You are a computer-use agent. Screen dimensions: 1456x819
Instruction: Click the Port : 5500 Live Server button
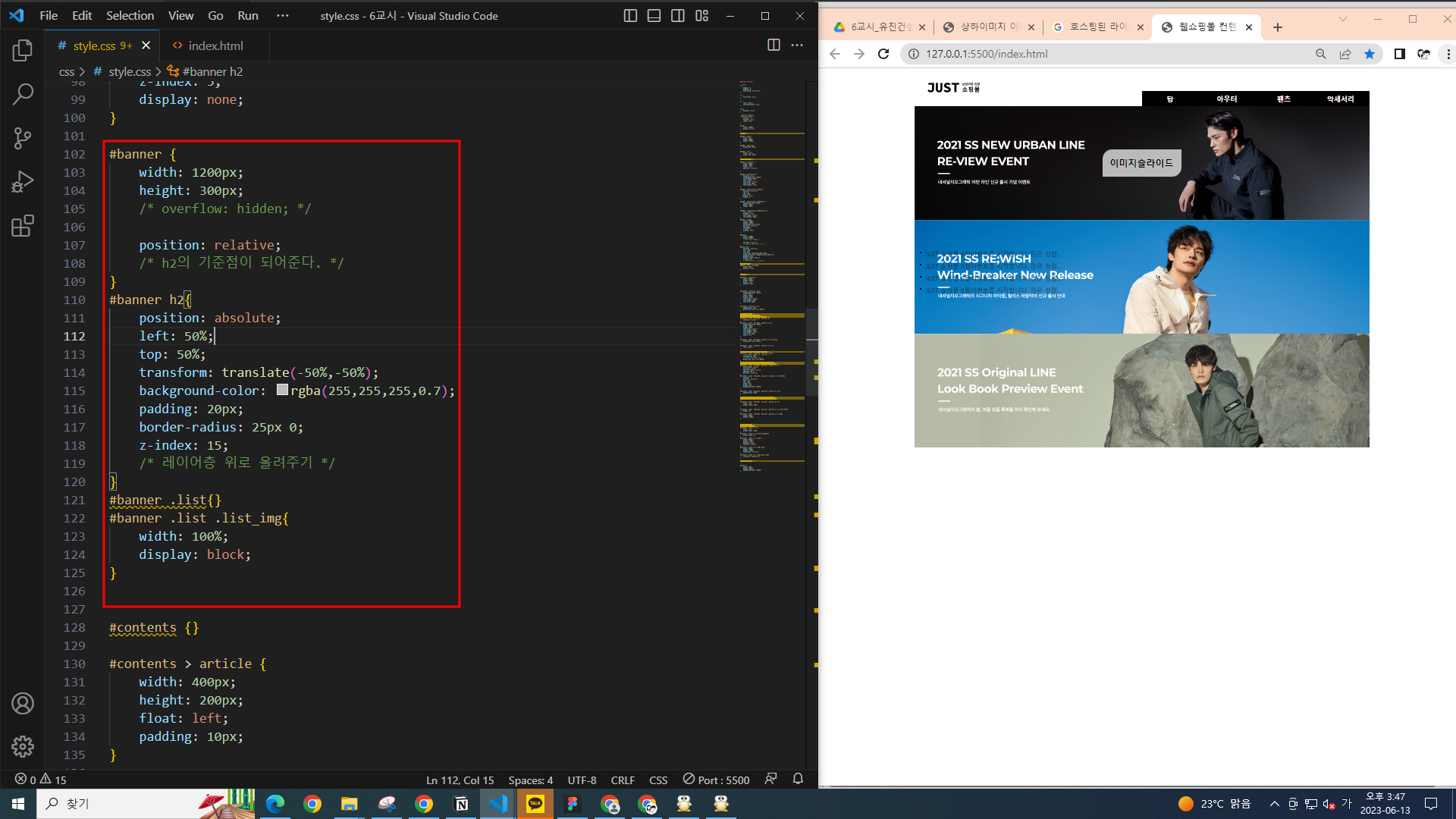coord(717,780)
